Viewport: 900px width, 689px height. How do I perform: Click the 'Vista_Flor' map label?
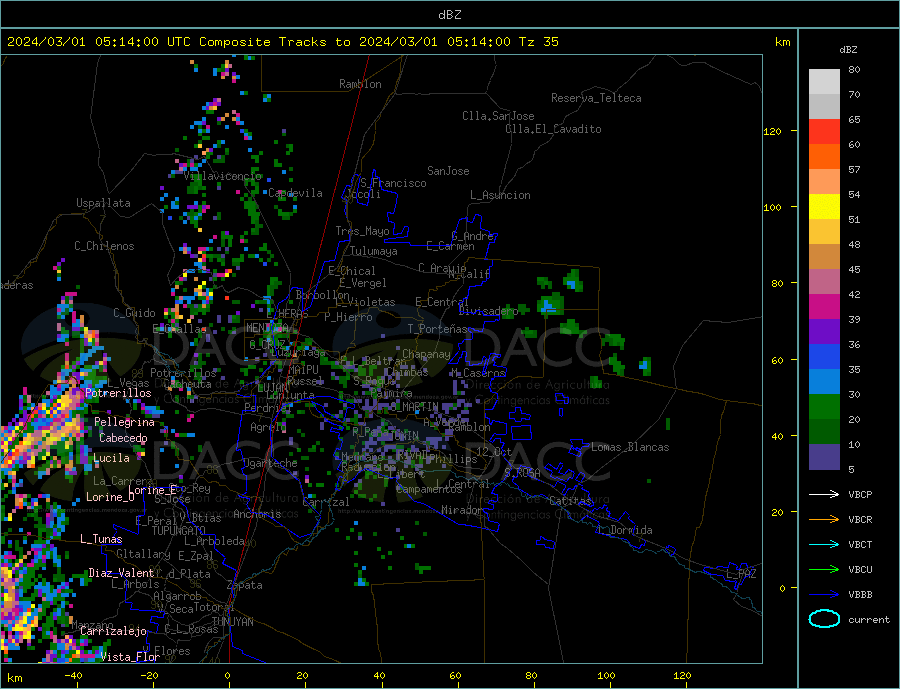[x=130, y=657]
